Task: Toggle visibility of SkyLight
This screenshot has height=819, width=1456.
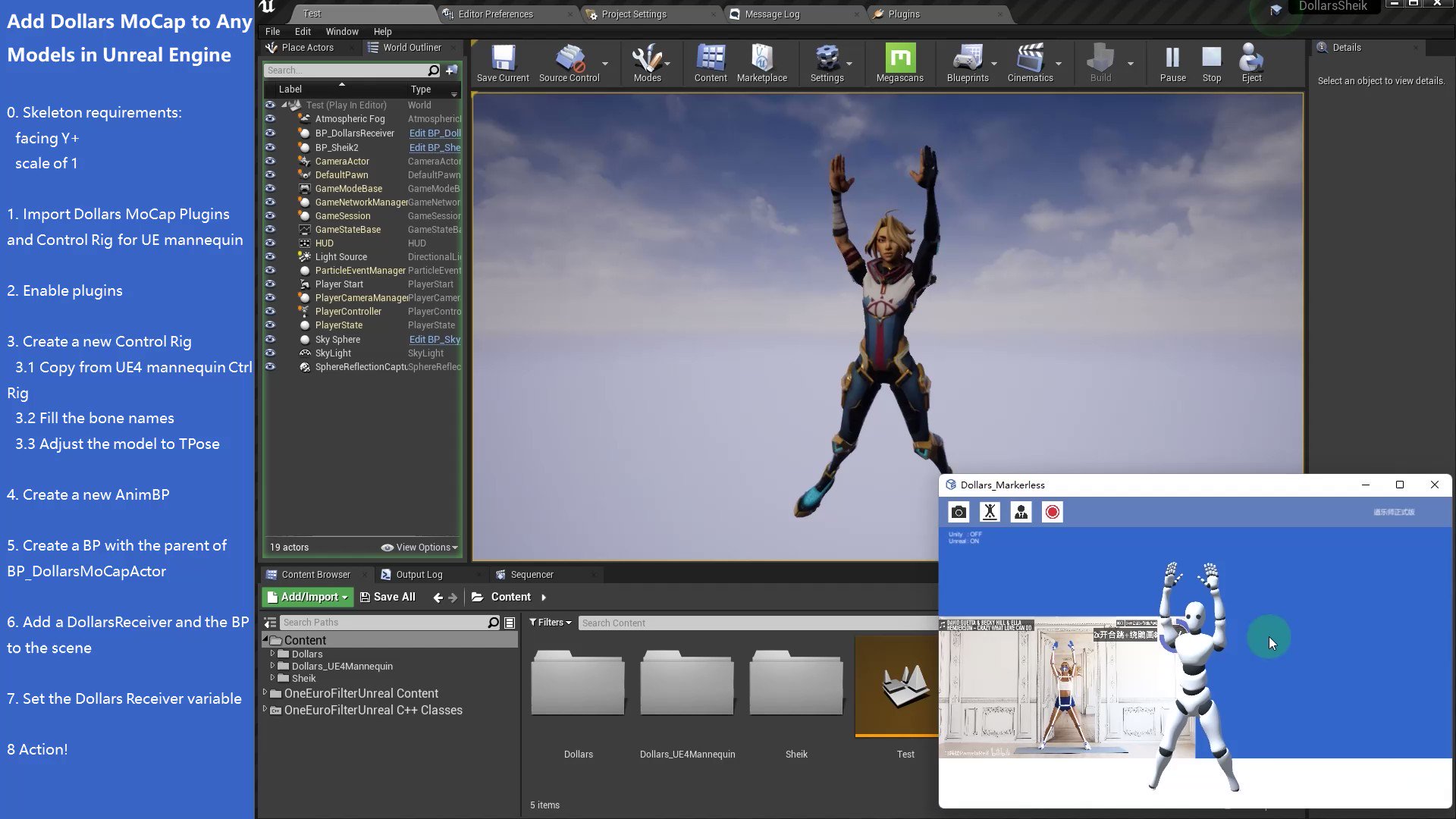Action: click(270, 353)
